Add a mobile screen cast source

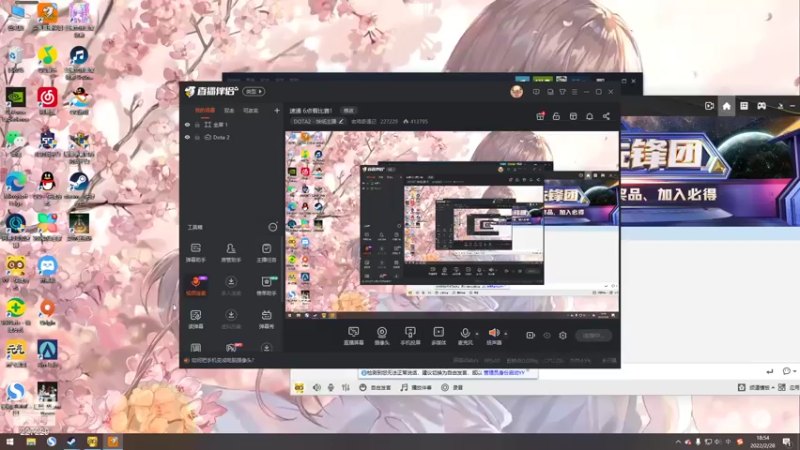tap(410, 336)
